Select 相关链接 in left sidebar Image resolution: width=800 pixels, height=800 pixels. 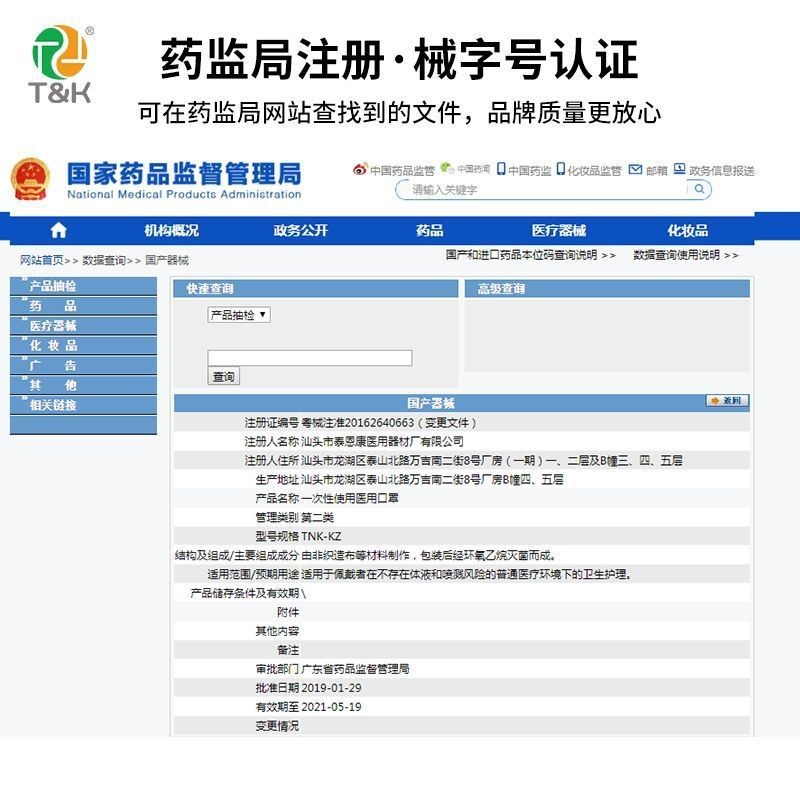tap(83, 405)
